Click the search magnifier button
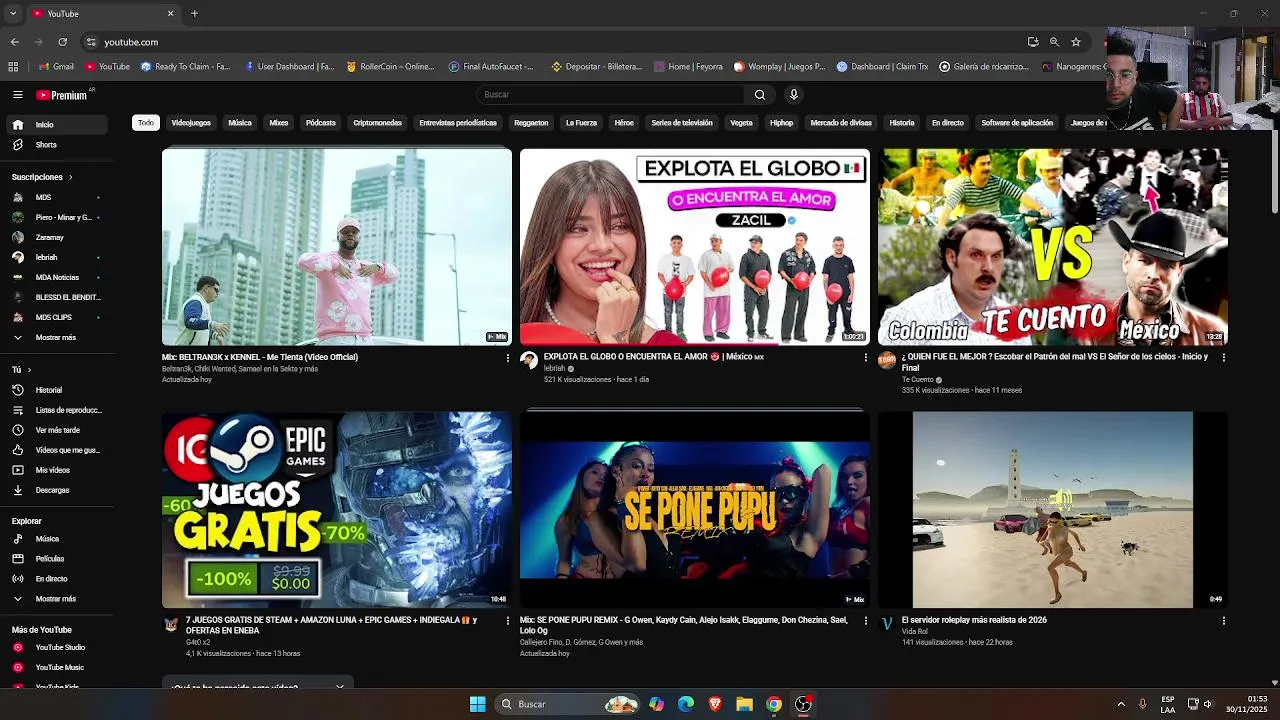Viewport: 1280px width, 720px height. click(760, 95)
